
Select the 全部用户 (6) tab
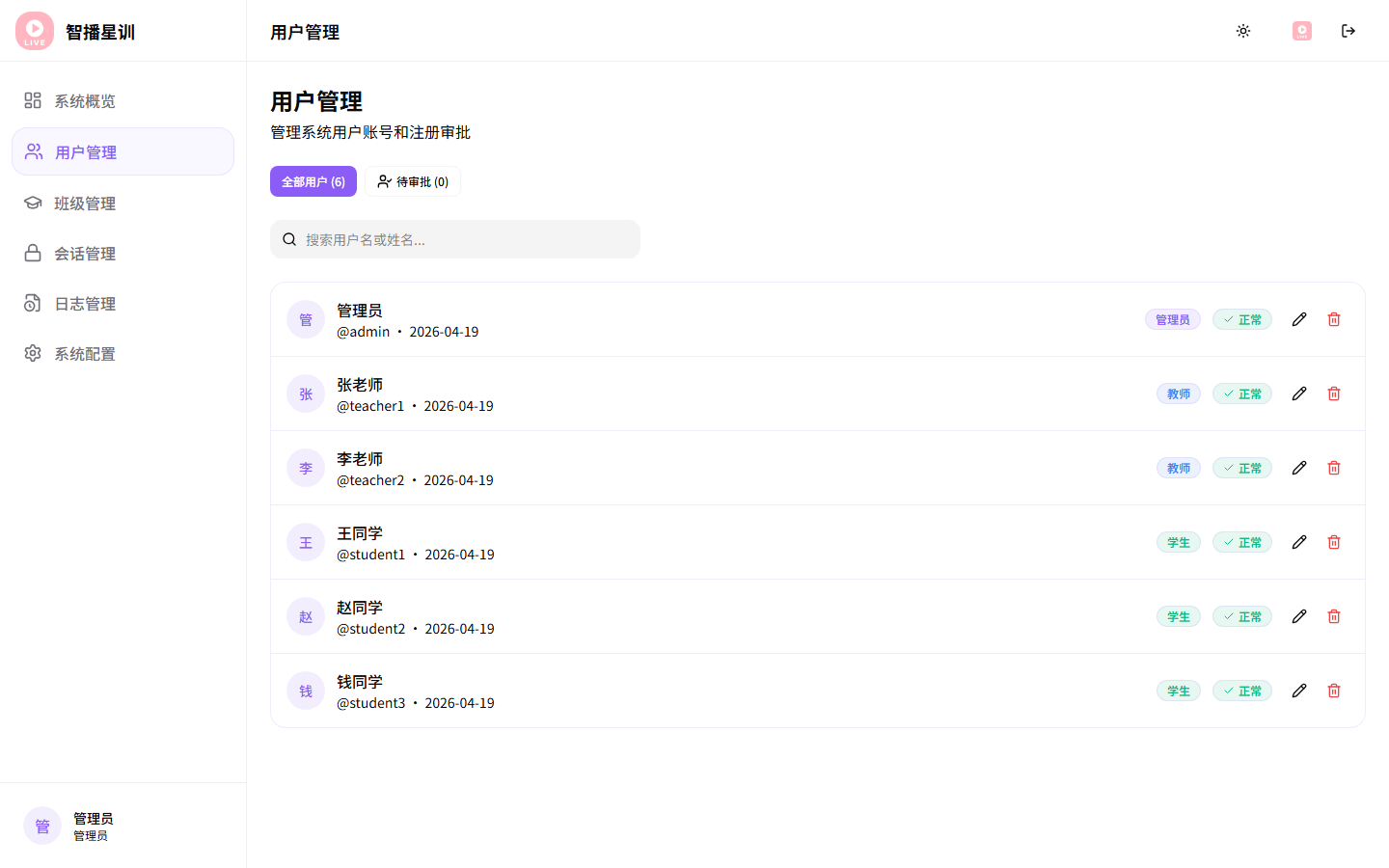(313, 181)
